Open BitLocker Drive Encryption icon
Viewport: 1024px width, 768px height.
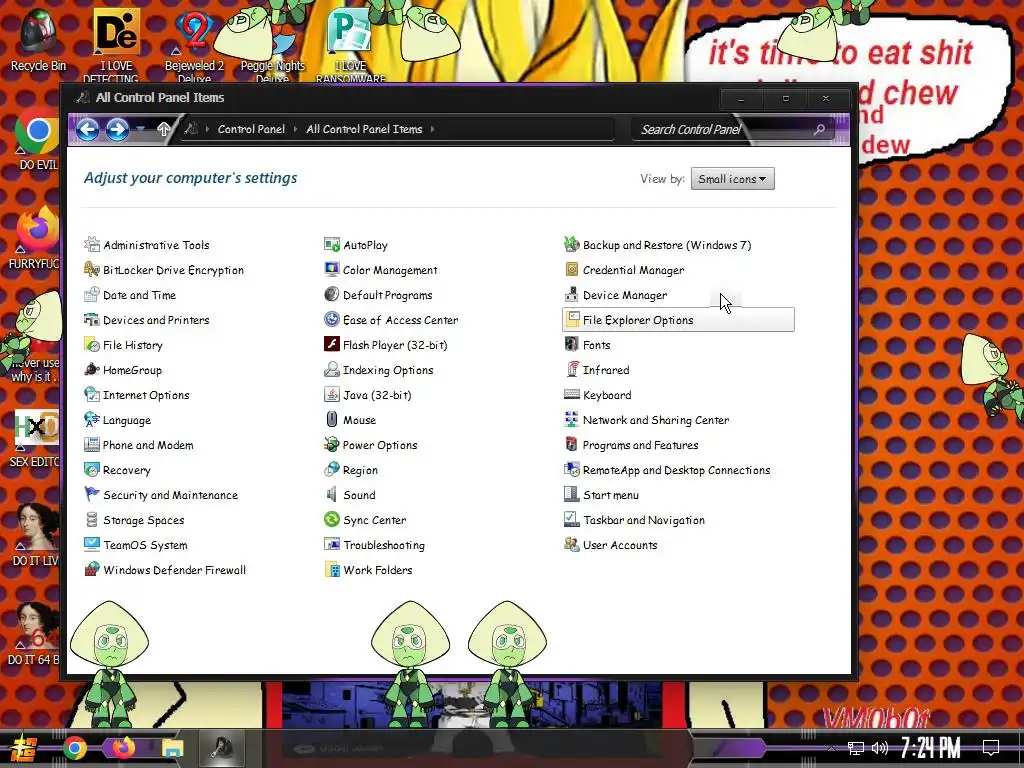[92, 270]
